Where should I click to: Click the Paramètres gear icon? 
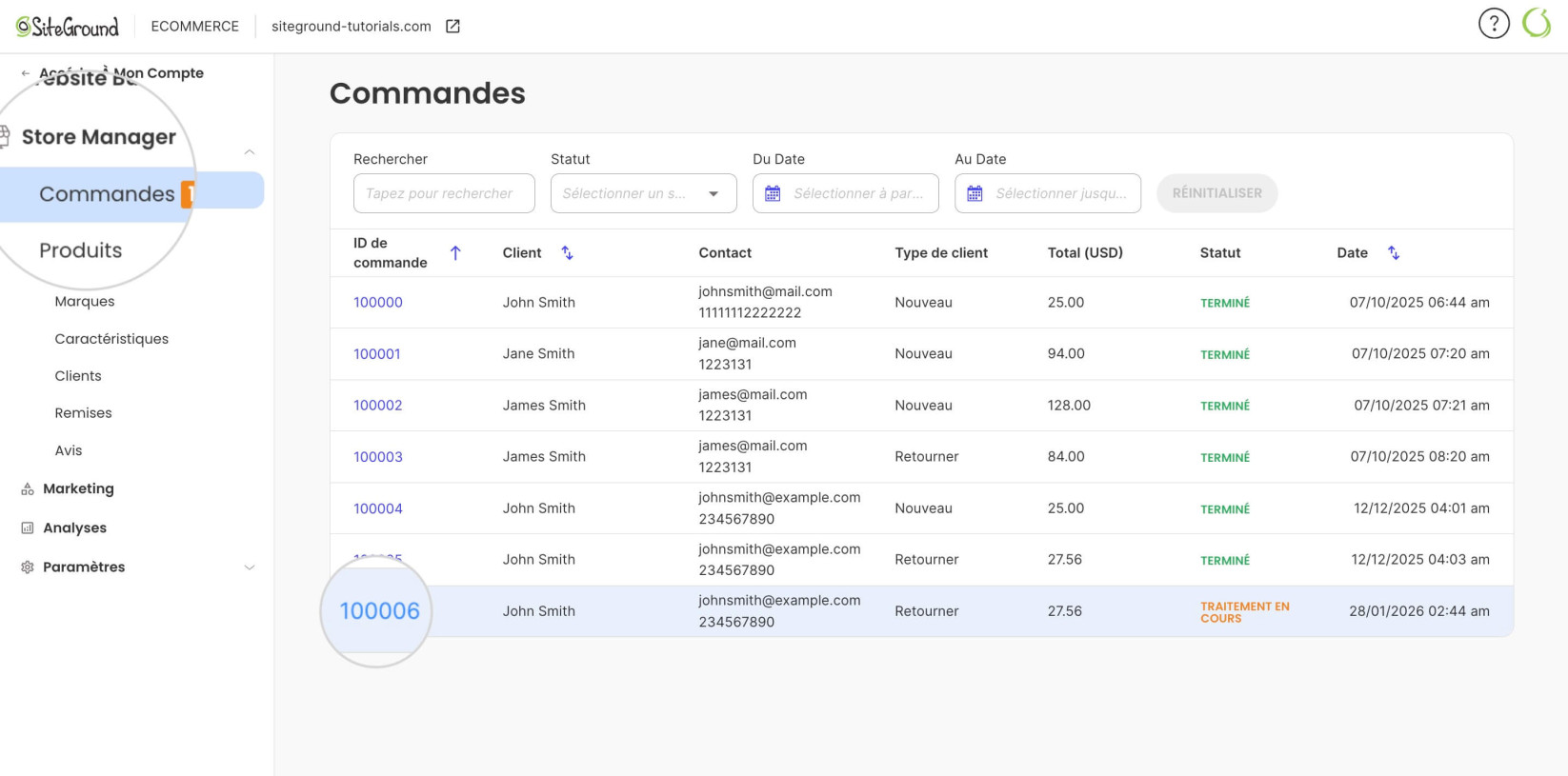(x=28, y=567)
